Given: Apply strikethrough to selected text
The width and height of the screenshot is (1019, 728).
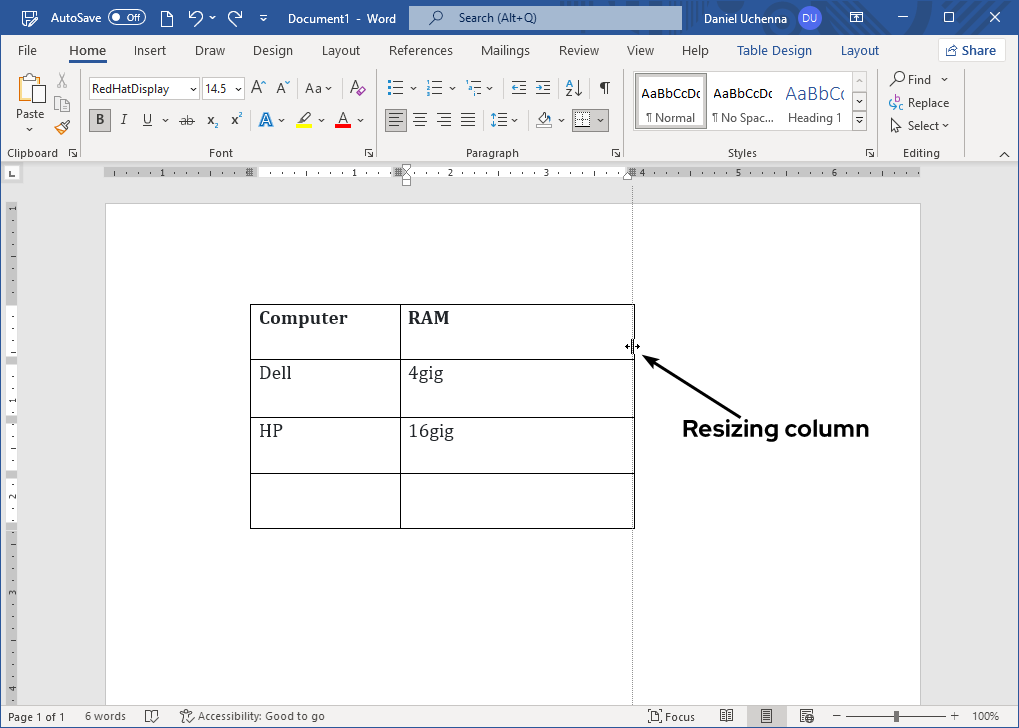Looking at the screenshot, I should coord(186,120).
